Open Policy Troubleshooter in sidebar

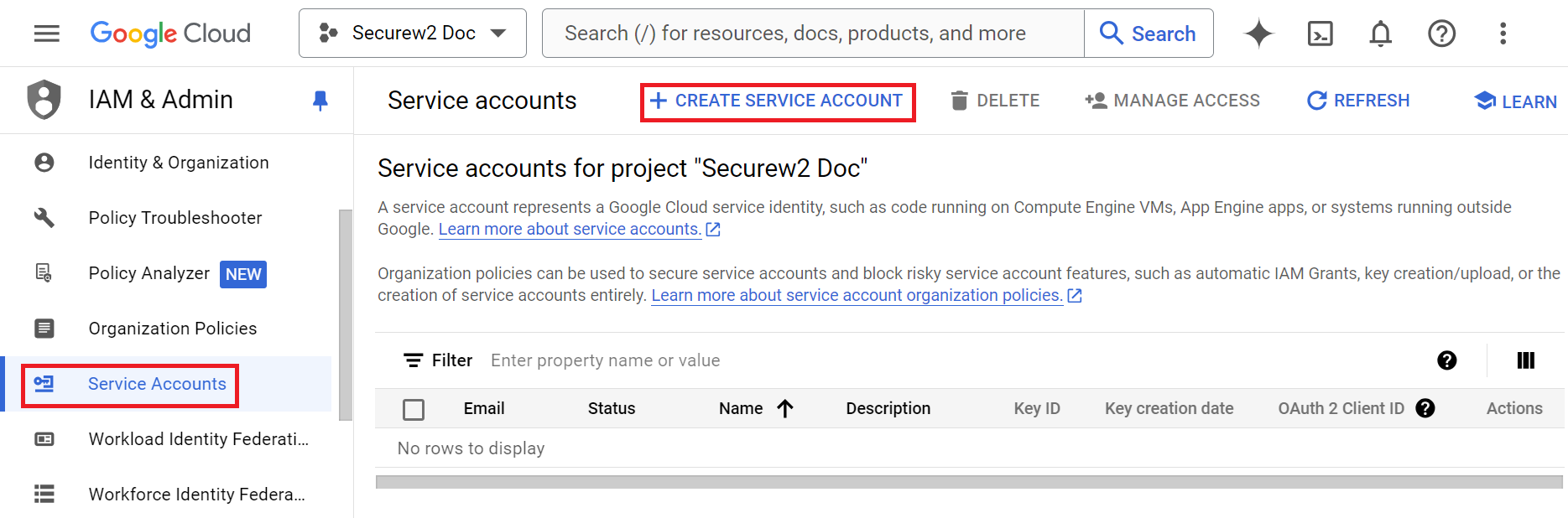click(x=175, y=218)
